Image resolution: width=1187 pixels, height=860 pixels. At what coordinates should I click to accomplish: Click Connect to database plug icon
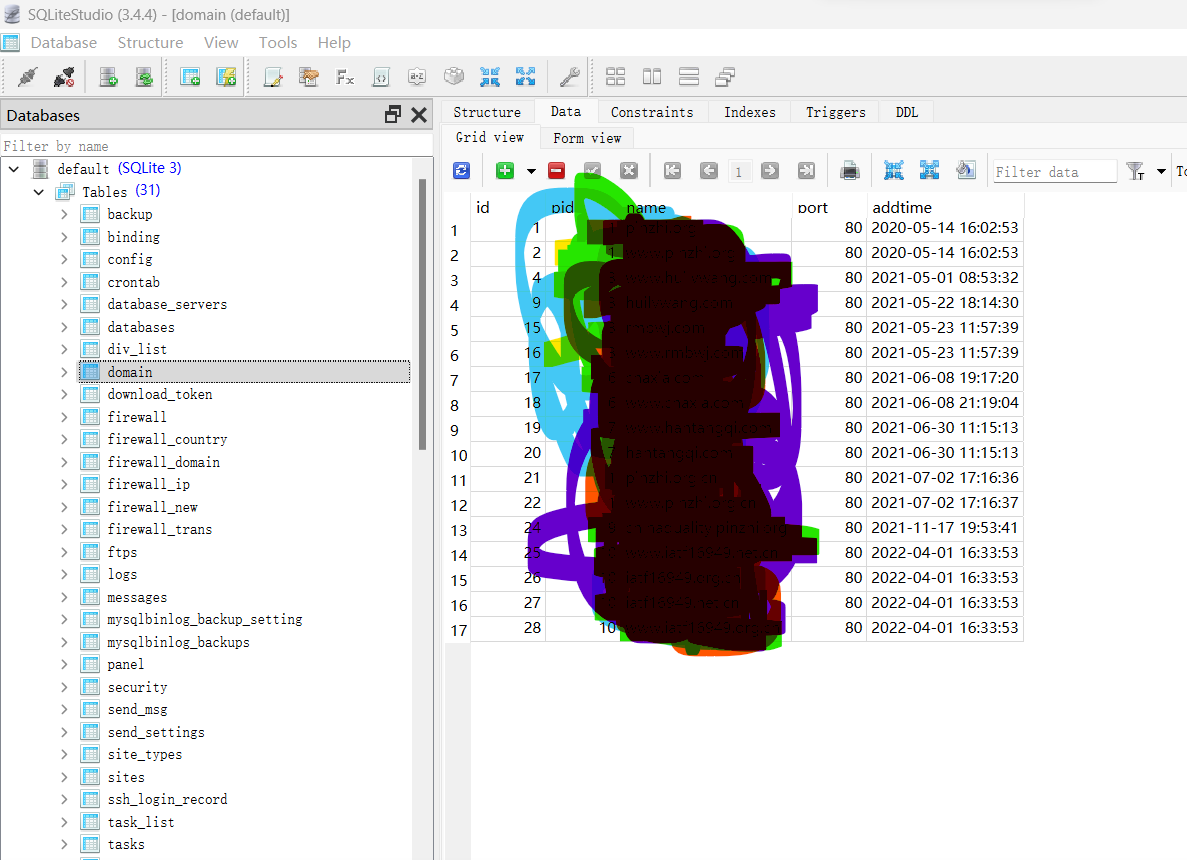pyautogui.click(x=27, y=76)
